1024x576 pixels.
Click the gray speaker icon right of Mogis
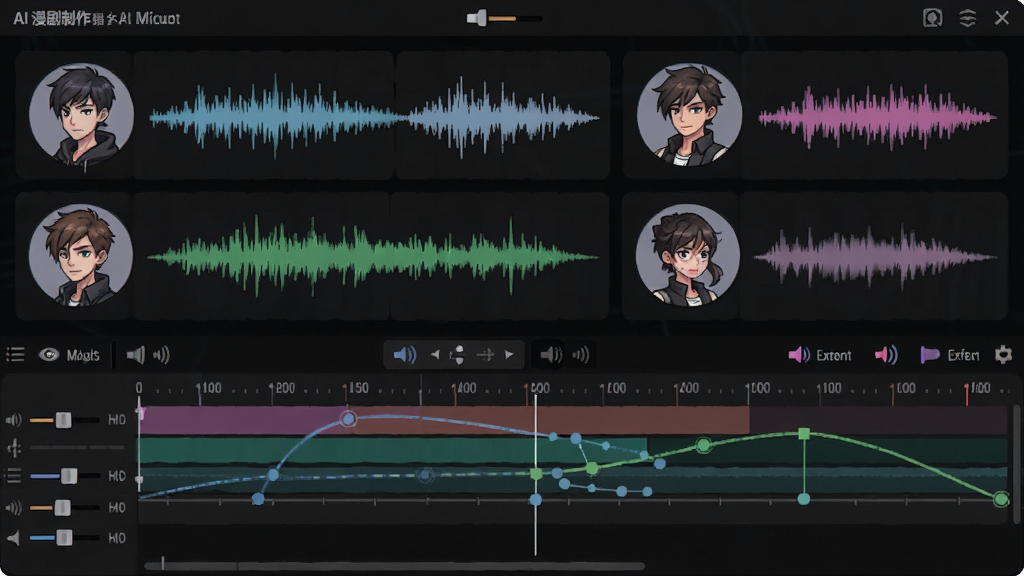(135, 355)
